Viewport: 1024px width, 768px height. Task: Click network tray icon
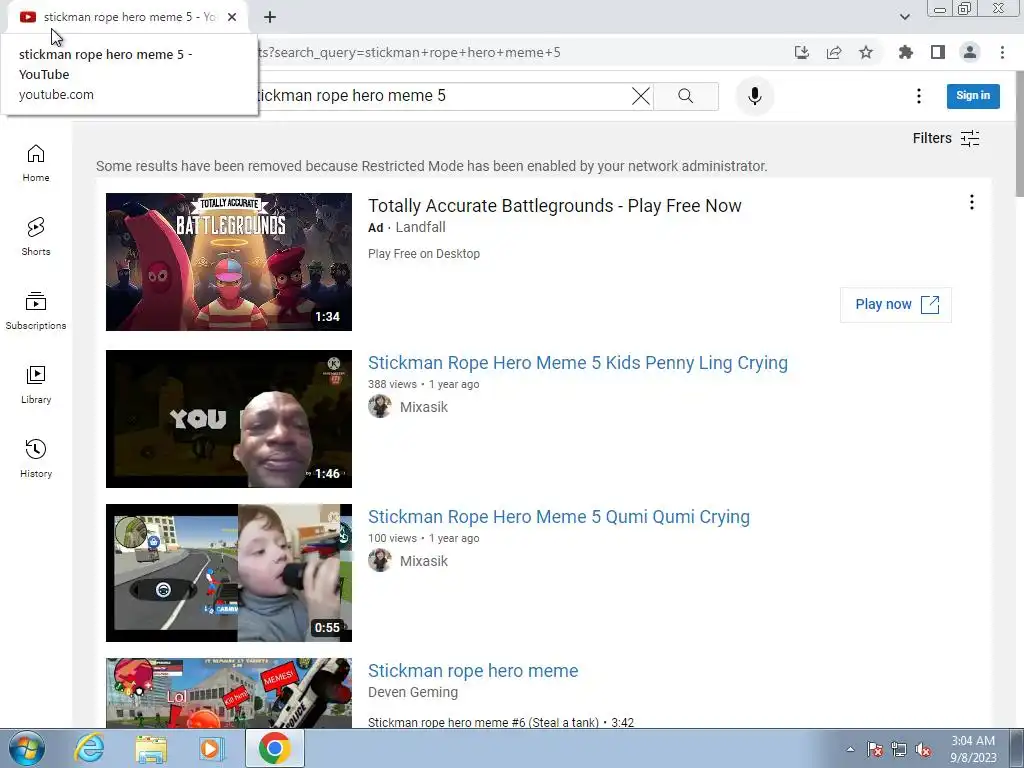tap(899, 749)
